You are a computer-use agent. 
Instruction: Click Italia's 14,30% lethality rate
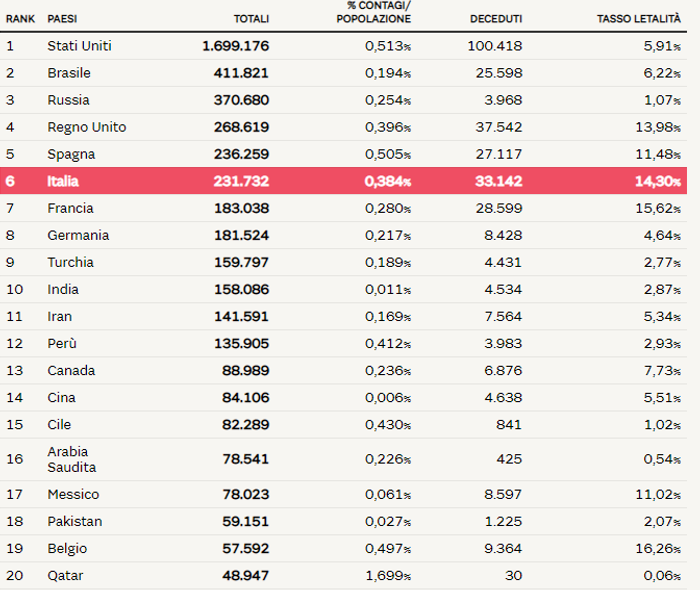(658, 181)
